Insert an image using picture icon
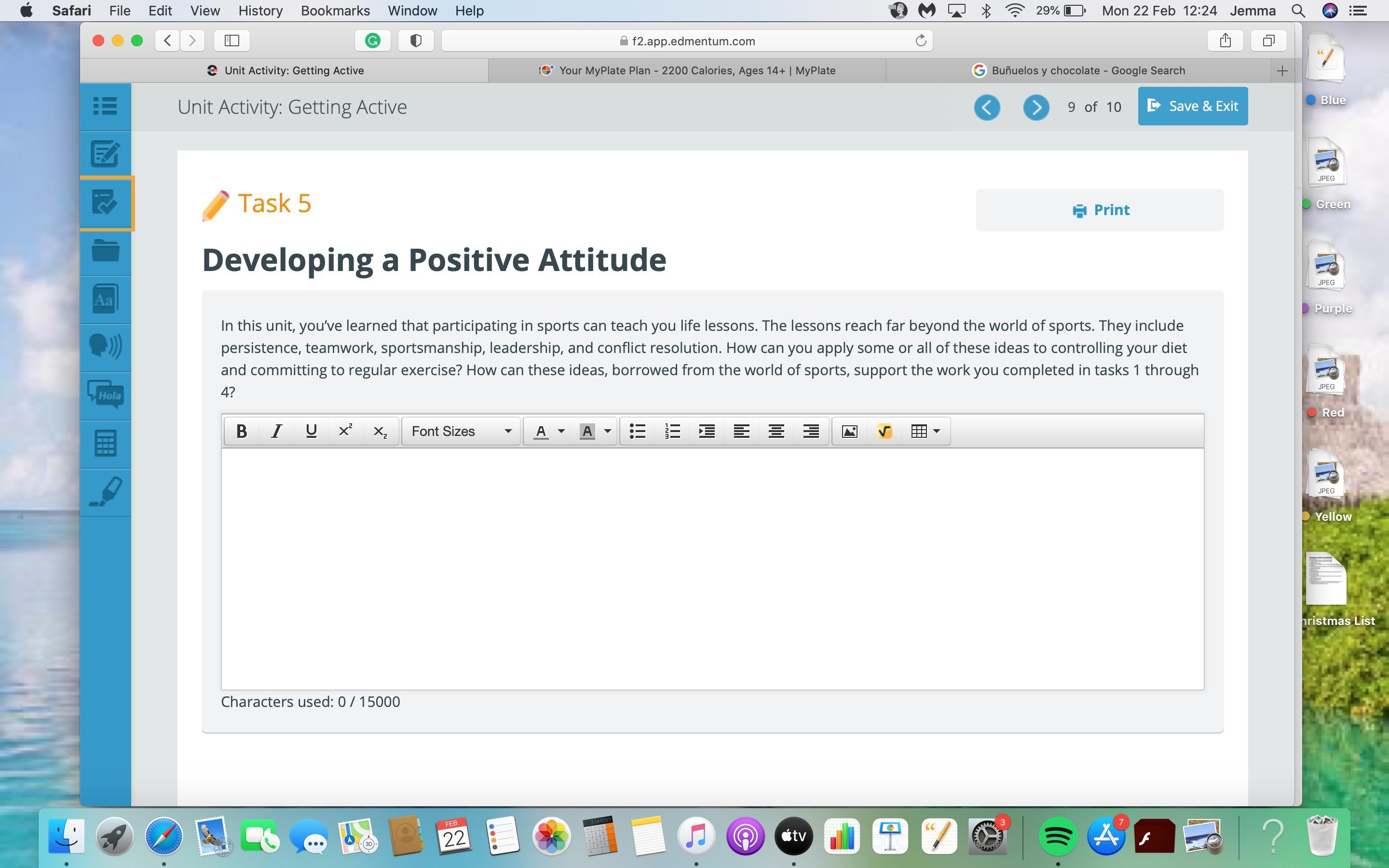Image resolution: width=1389 pixels, height=868 pixels. click(849, 431)
